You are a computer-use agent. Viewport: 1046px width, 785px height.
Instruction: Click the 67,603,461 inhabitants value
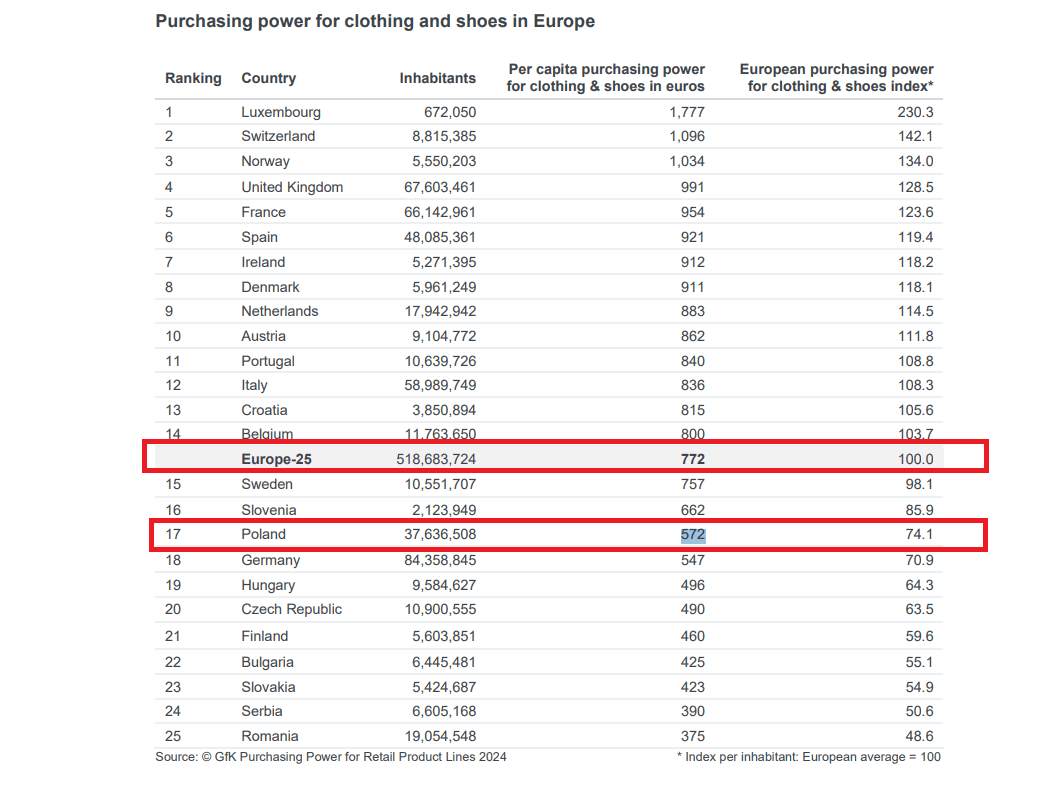[x=440, y=187]
